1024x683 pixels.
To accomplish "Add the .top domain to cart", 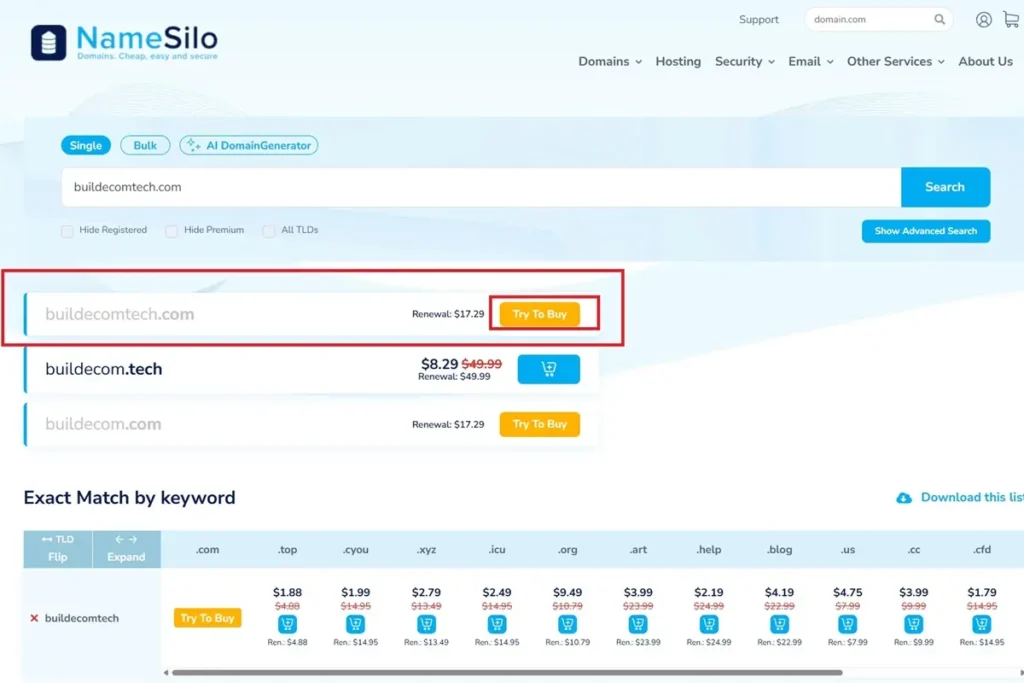I will coord(286,624).
